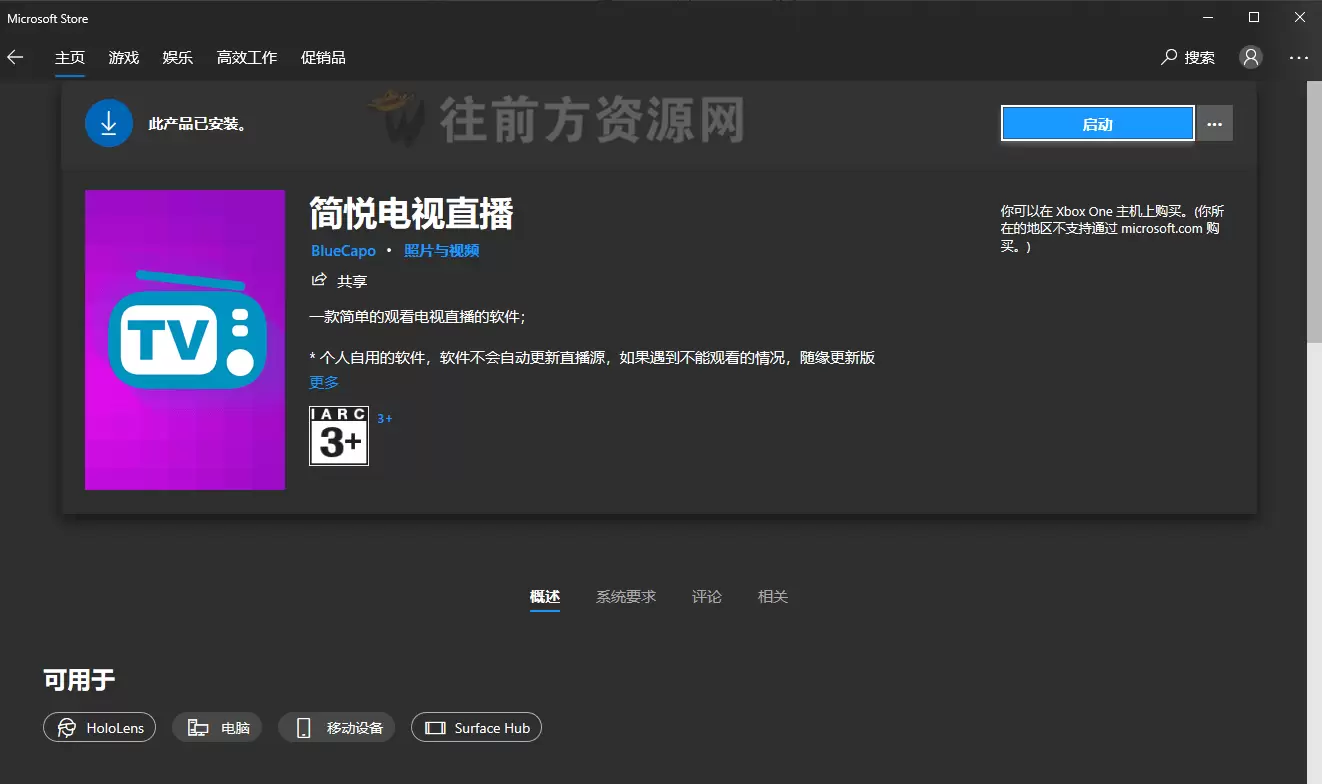Click the 移动设备 phone icon
The image size is (1322, 784).
[304, 728]
